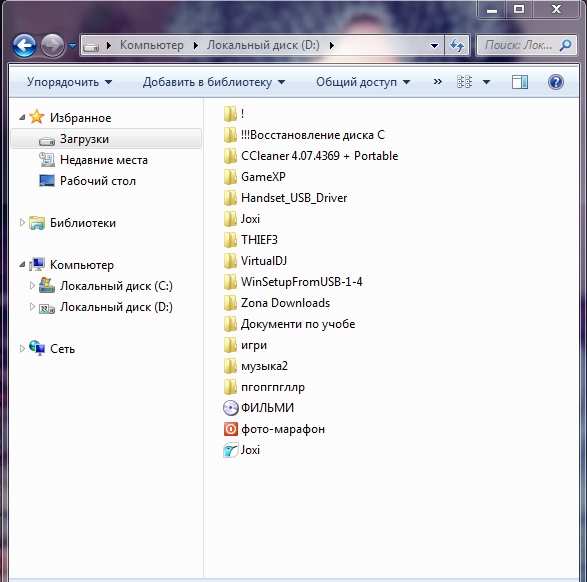Toggle the preview pane icon
This screenshot has width=587, height=582.
coord(520,82)
